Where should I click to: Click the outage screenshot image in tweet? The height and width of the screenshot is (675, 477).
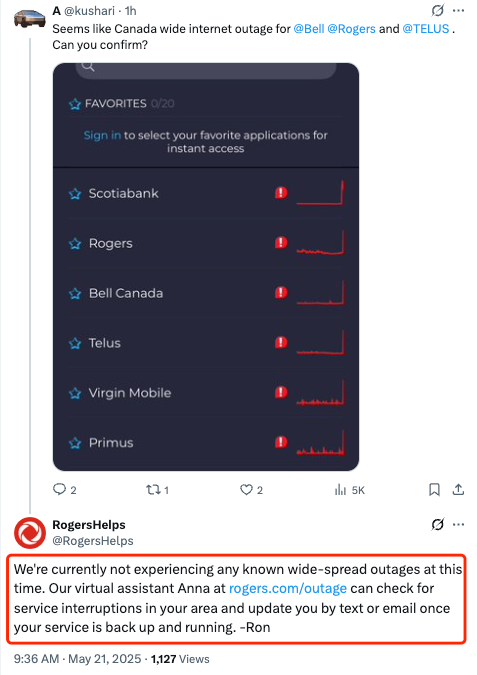(206, 267)
